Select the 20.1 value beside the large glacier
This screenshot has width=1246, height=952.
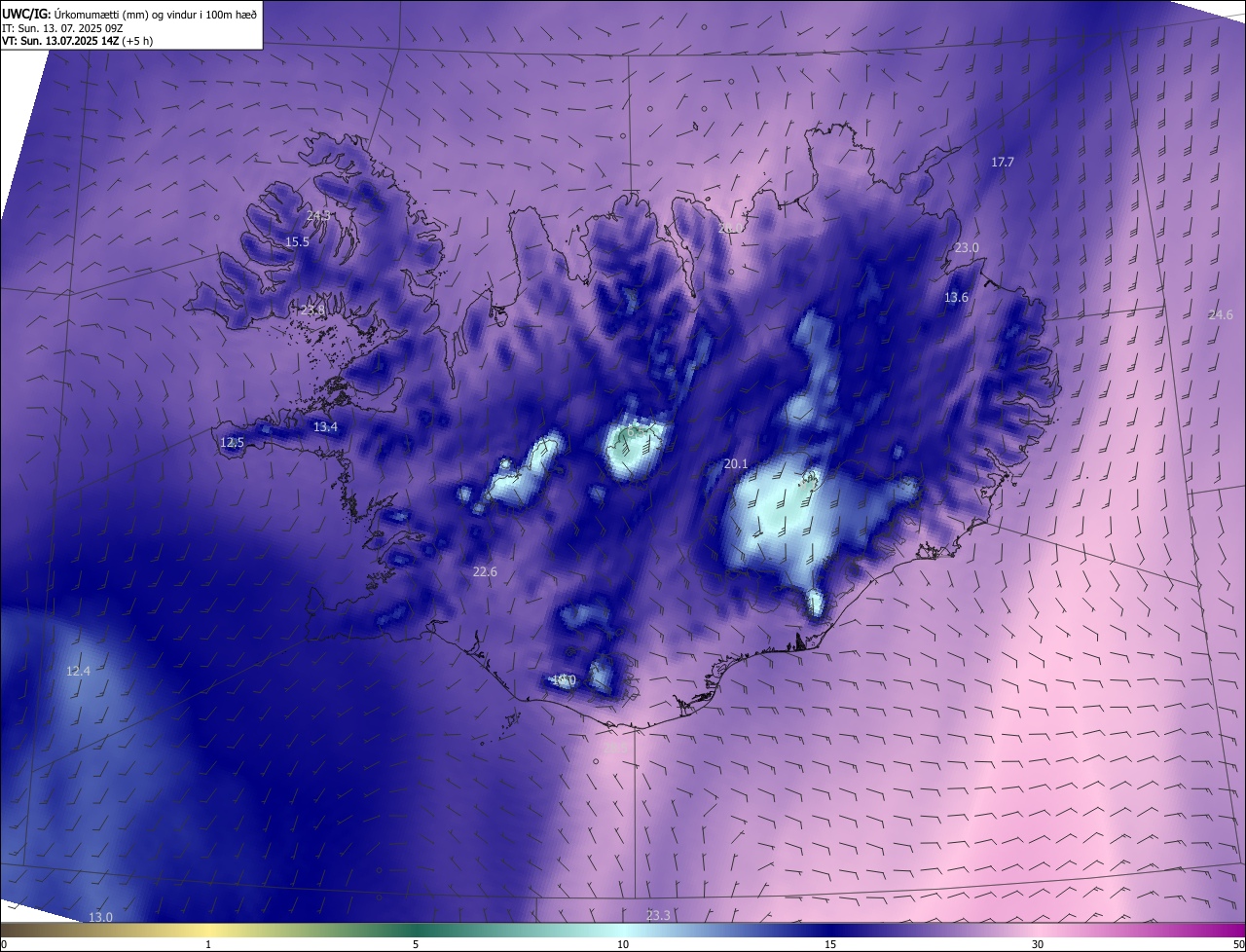736,464
